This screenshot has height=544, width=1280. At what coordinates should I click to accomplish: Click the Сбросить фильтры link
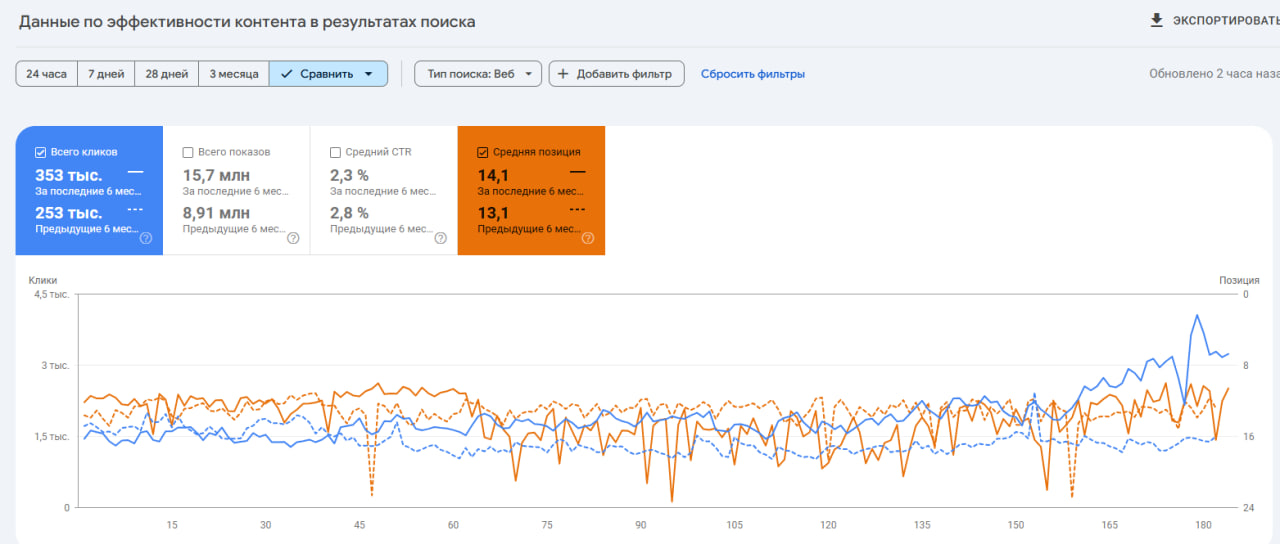[x=752, y=74]
